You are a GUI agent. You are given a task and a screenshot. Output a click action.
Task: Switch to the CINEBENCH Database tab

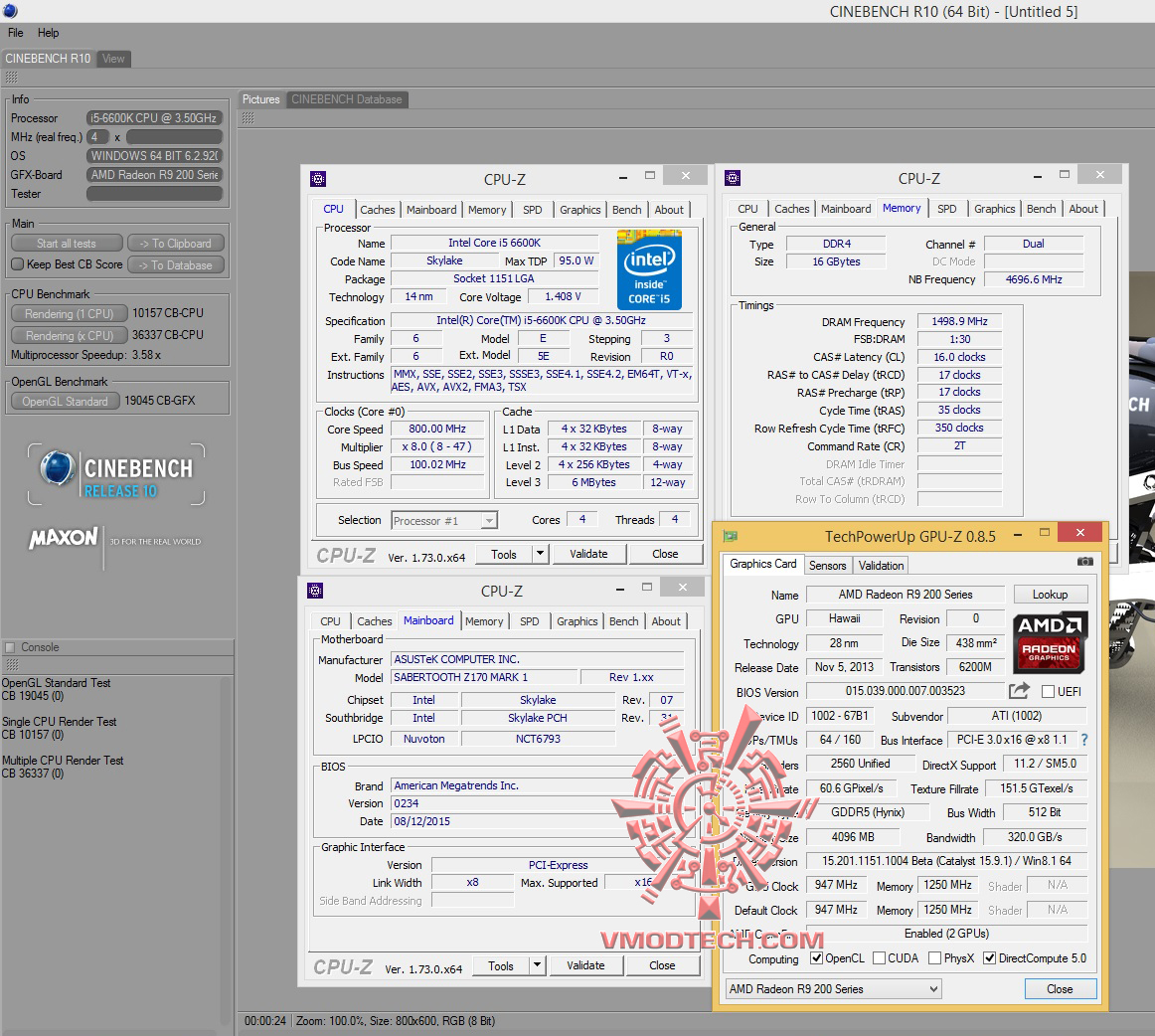(x=346, y=99)
